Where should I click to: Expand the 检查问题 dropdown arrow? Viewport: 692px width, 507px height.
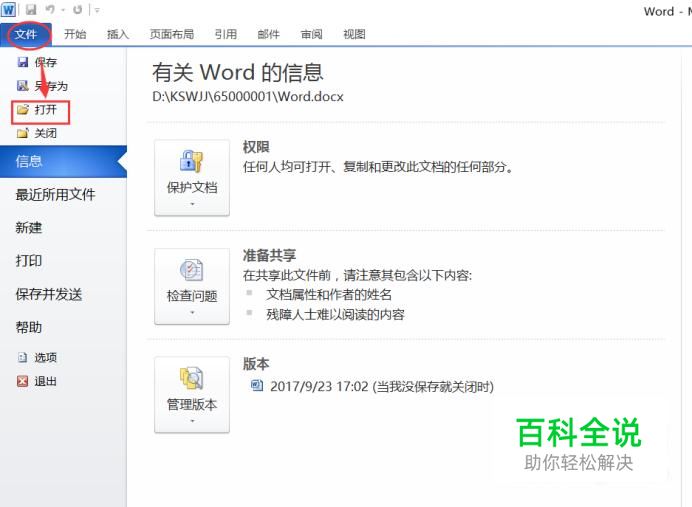click(x=192, y=312)
